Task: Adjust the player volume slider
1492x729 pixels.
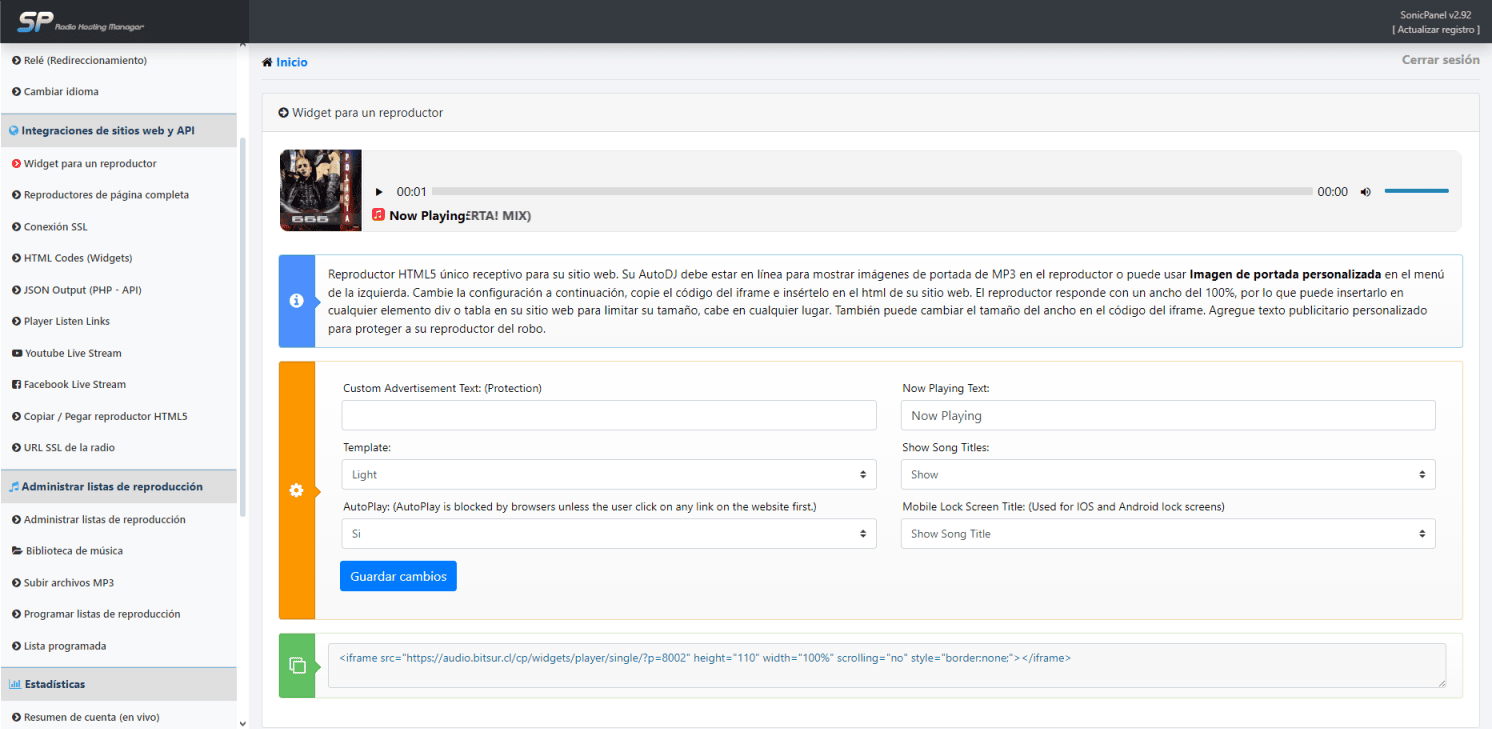Action: point(1416,191)
